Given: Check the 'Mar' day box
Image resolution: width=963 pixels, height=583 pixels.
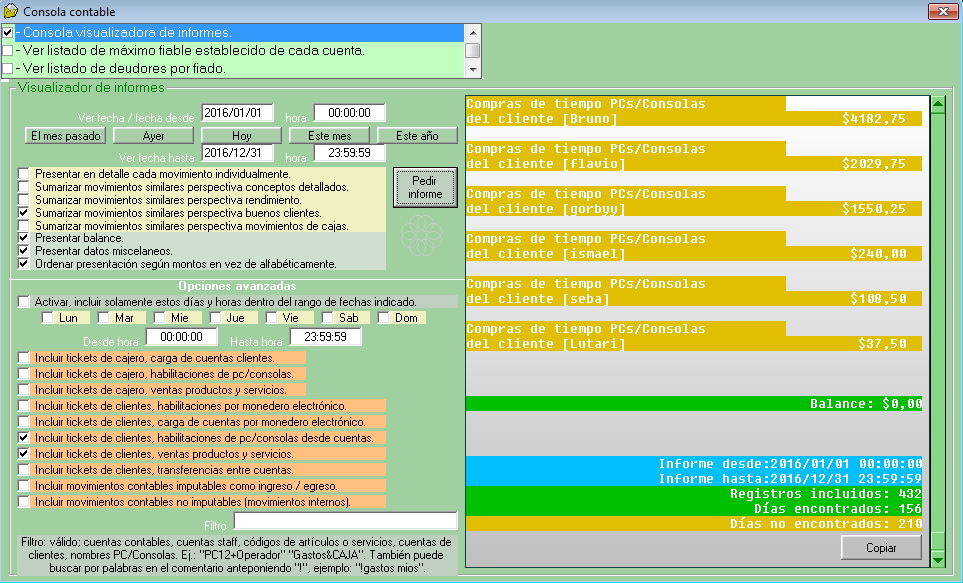Looking at the screenshot, I should click(103, 318).
